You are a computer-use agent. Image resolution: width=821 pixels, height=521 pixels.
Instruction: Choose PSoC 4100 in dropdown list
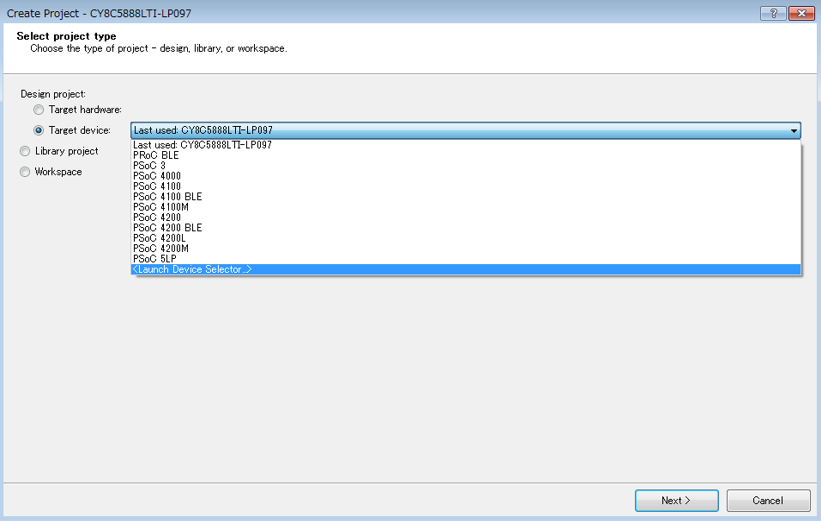point(465,186)
